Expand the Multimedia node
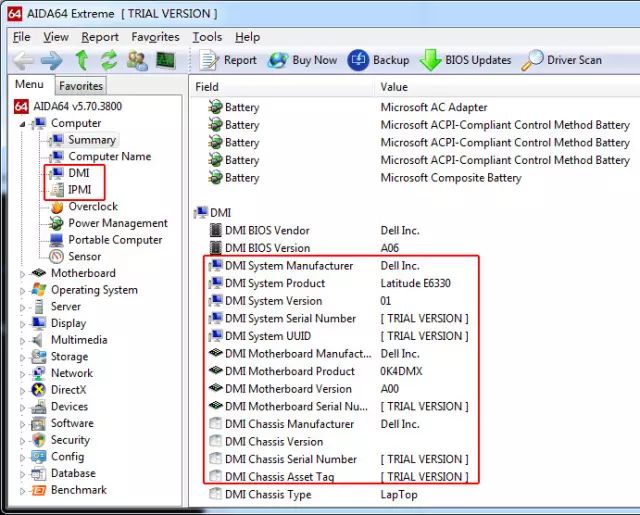640x515 pixels. click(22, 341)
